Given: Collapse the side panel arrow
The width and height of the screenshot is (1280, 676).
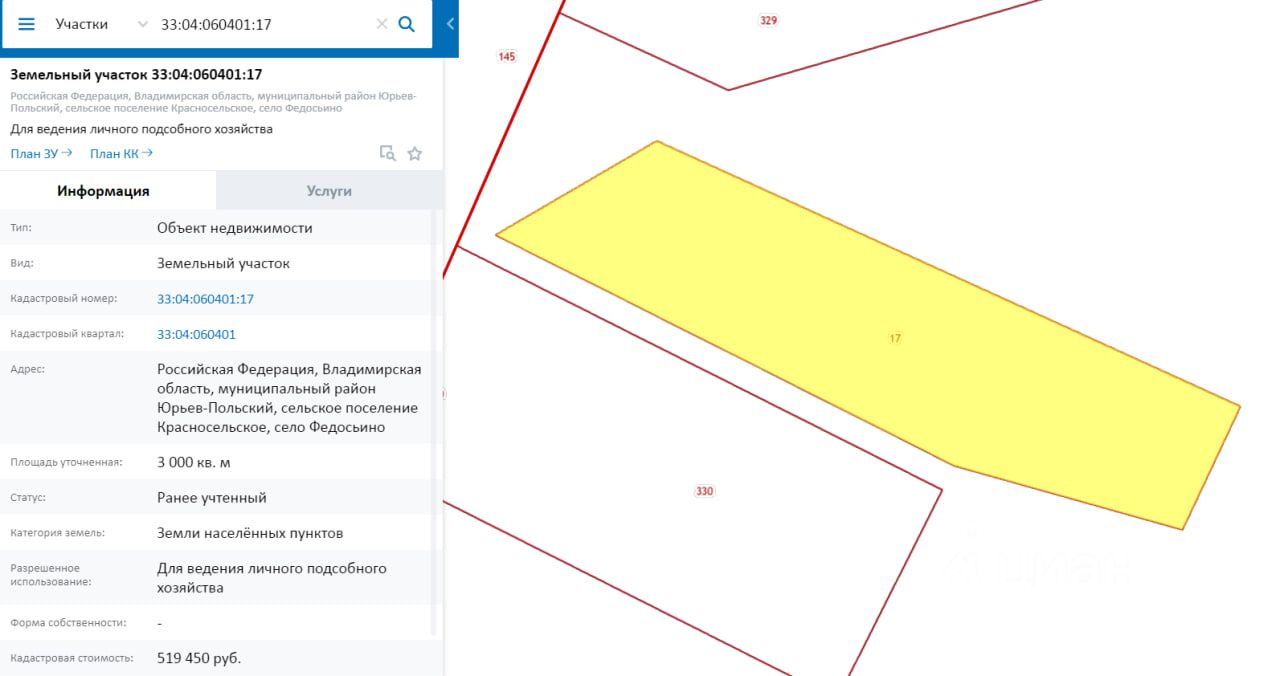Looking at the screenshot, I should (x=450, y=24).
